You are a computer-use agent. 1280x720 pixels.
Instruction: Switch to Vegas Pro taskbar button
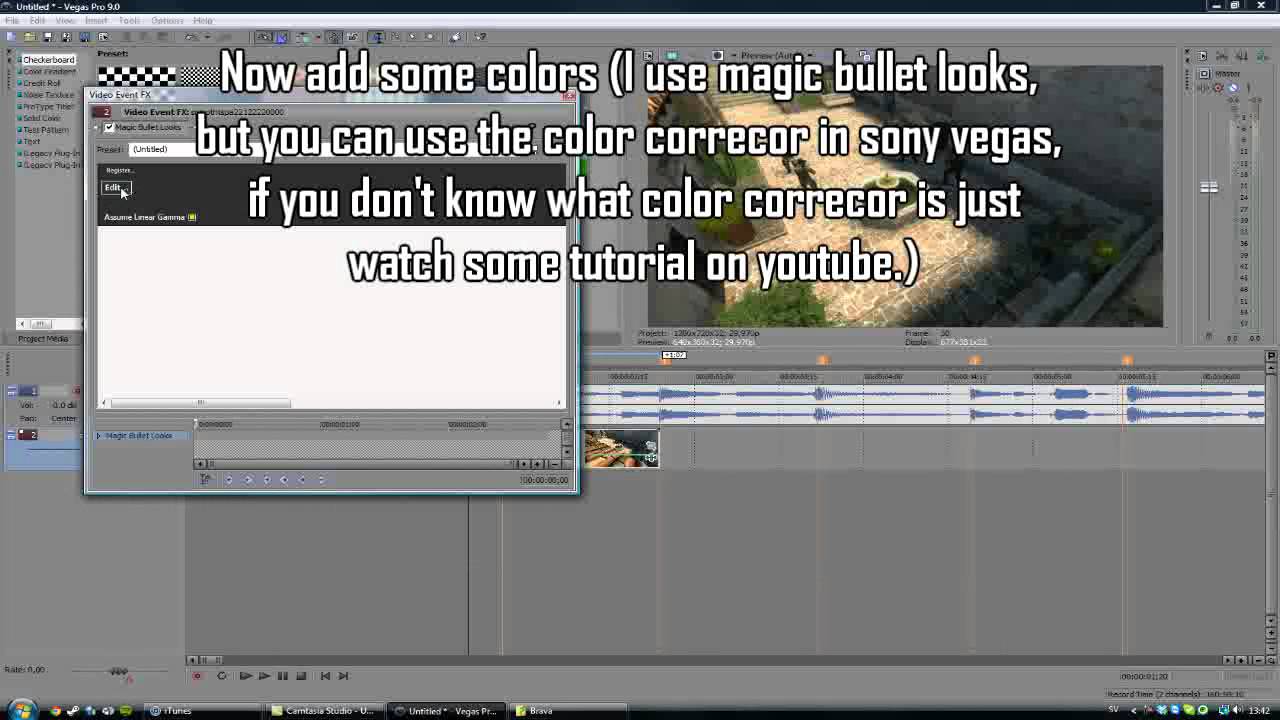point(446,711)
